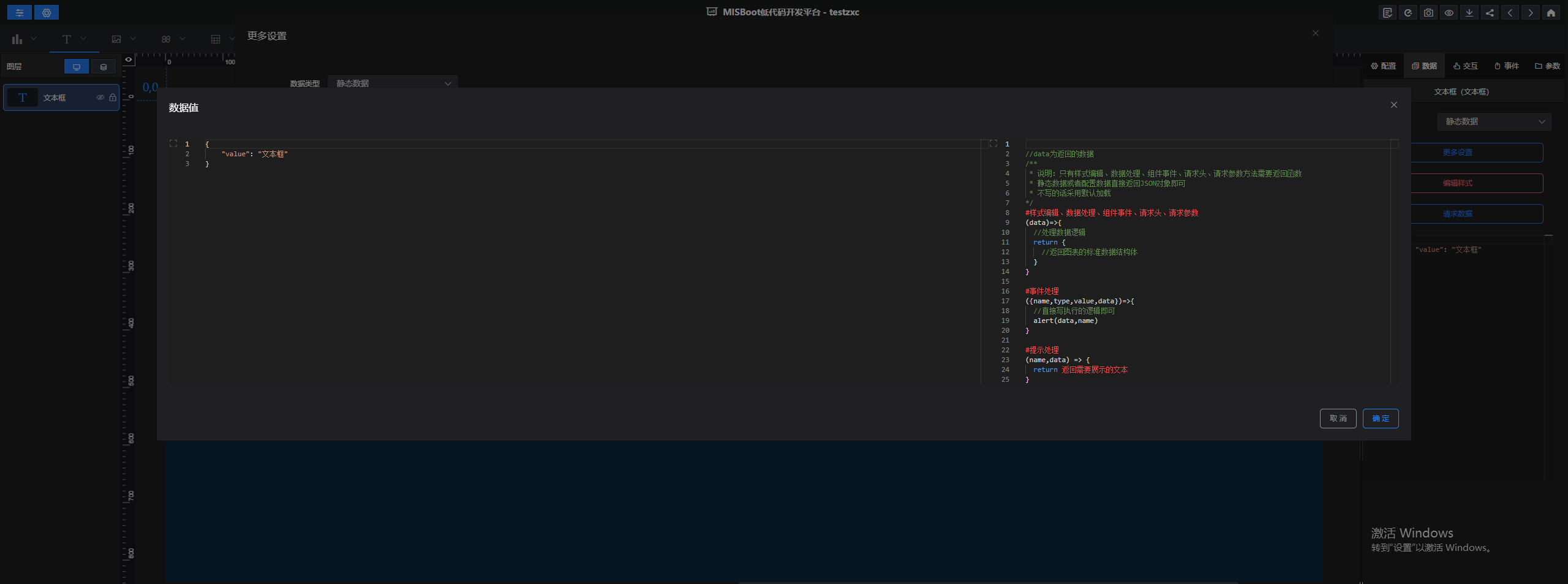Image resolution: width=1568 pixels, height=584 pixels.
Task: Switch to the 交互 tab
Action: point(1466,66)
